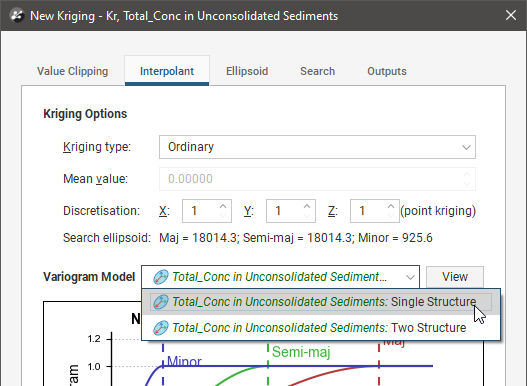
Task: Expand the Variogram Model dropdown arrow
Action: coord(410,277)
